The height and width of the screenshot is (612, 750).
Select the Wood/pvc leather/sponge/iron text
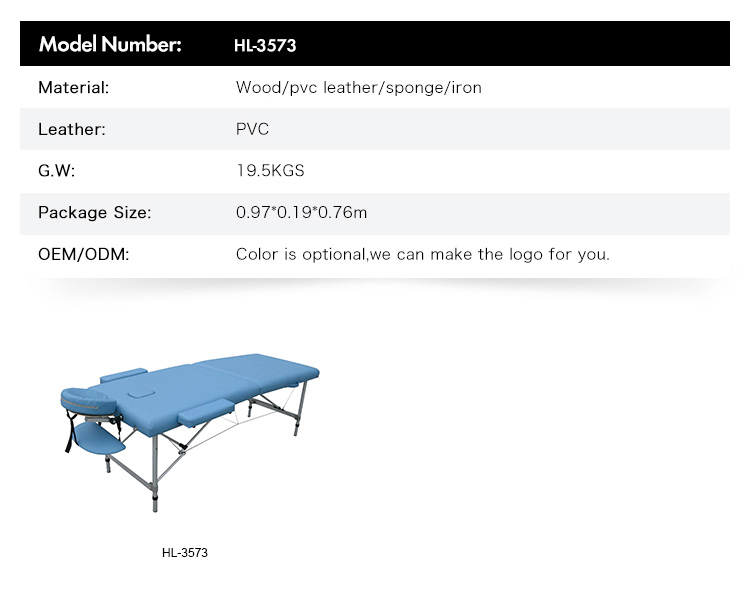[x=359, y=88]
